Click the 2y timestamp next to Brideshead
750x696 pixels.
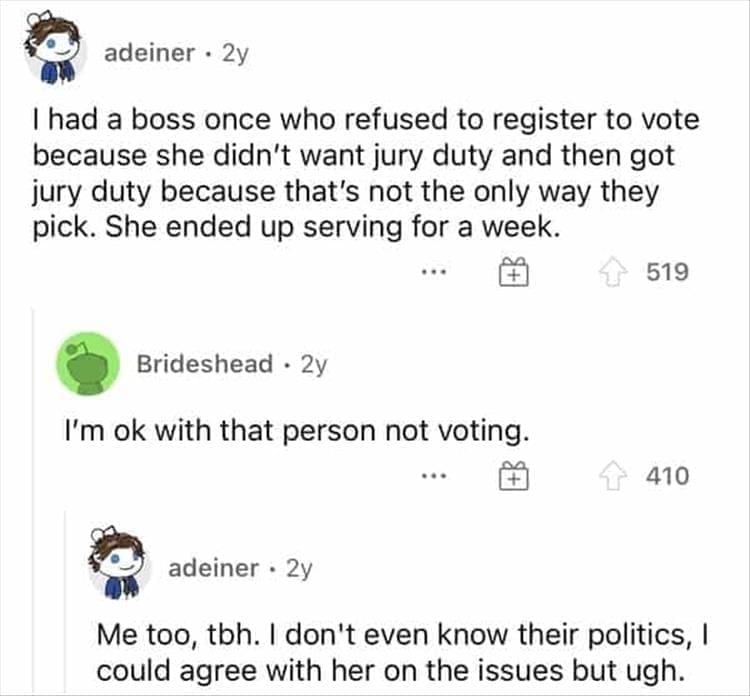coord(313,365)
